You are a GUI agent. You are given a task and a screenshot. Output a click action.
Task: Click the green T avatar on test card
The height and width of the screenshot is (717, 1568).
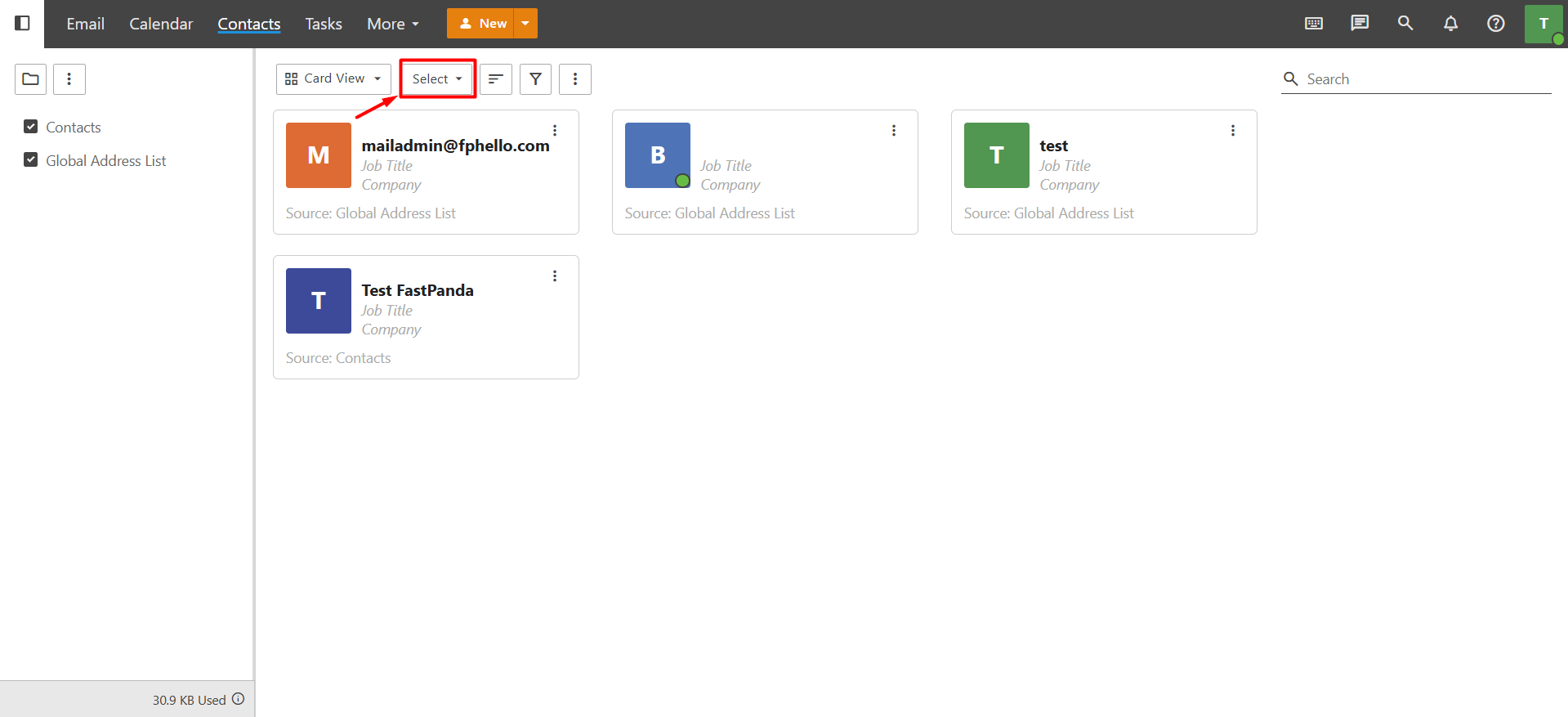point(997,155)
